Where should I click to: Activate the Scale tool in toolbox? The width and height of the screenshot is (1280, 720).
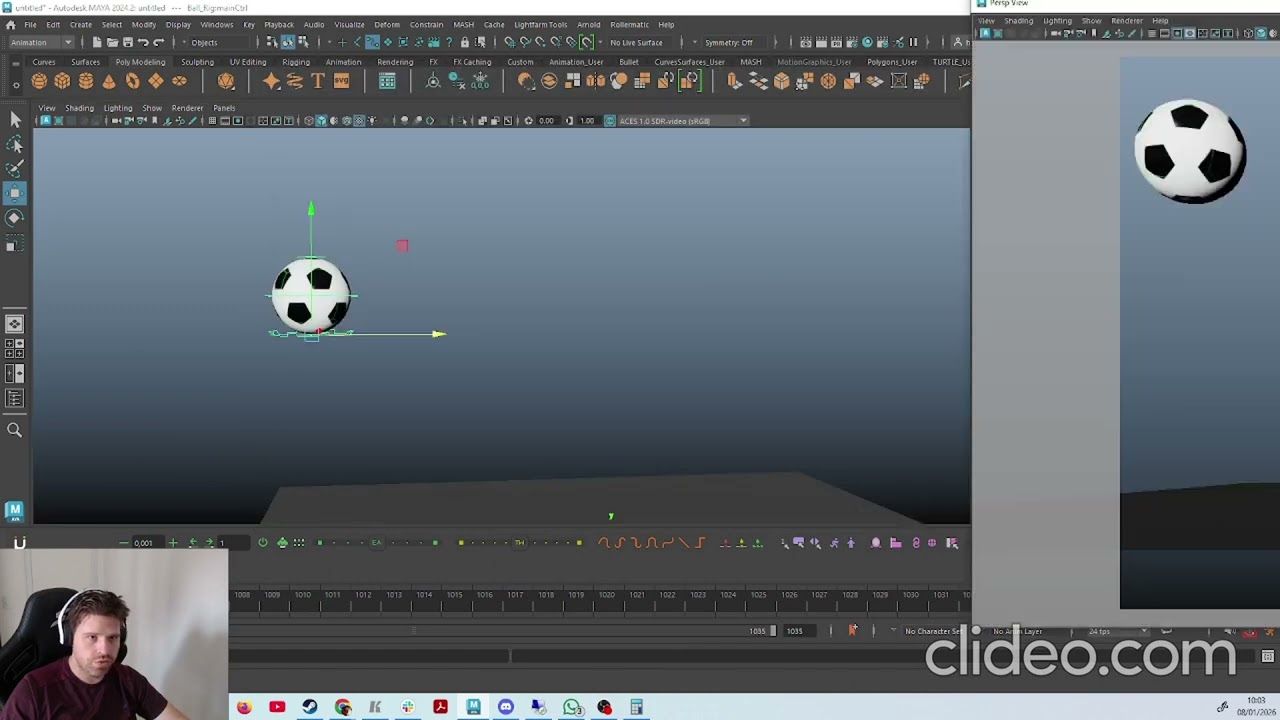15,244
